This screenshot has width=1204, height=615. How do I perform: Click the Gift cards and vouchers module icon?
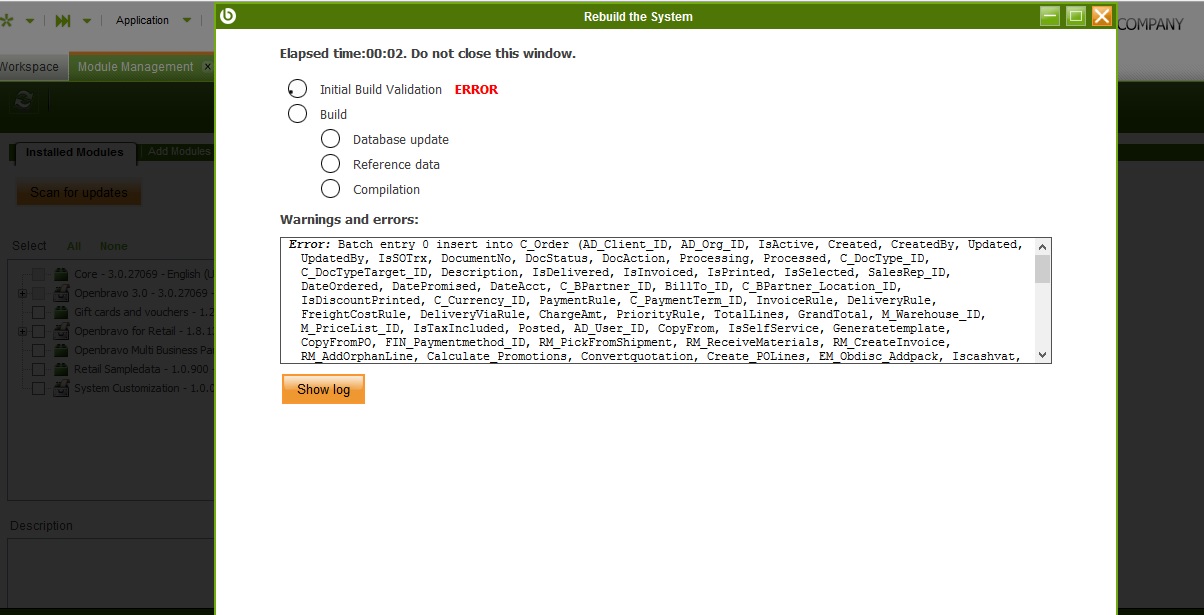[x=60, y=312]
